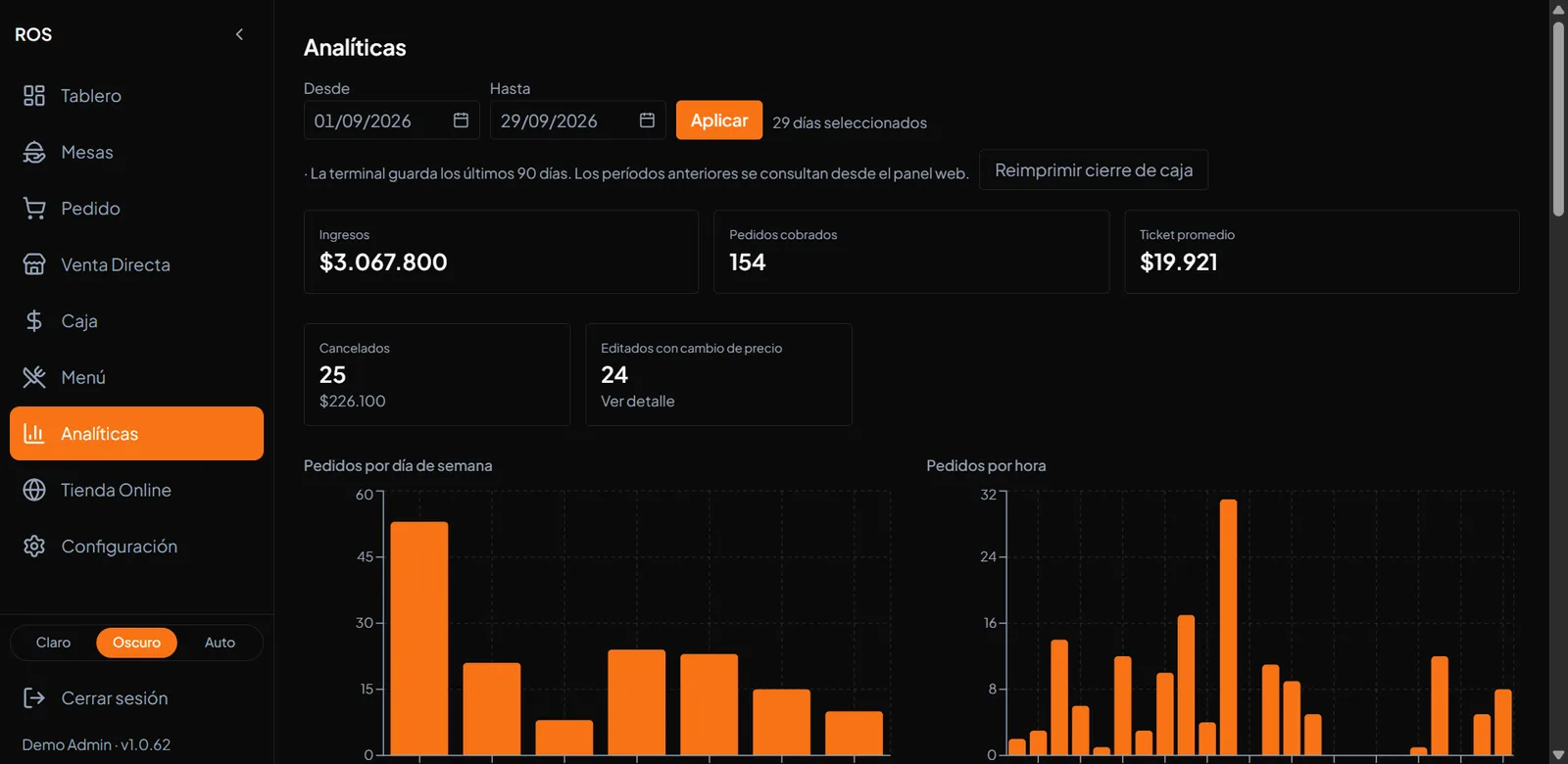Switch theme to Claro
The image size is (1568, 764).
point(53,643)
